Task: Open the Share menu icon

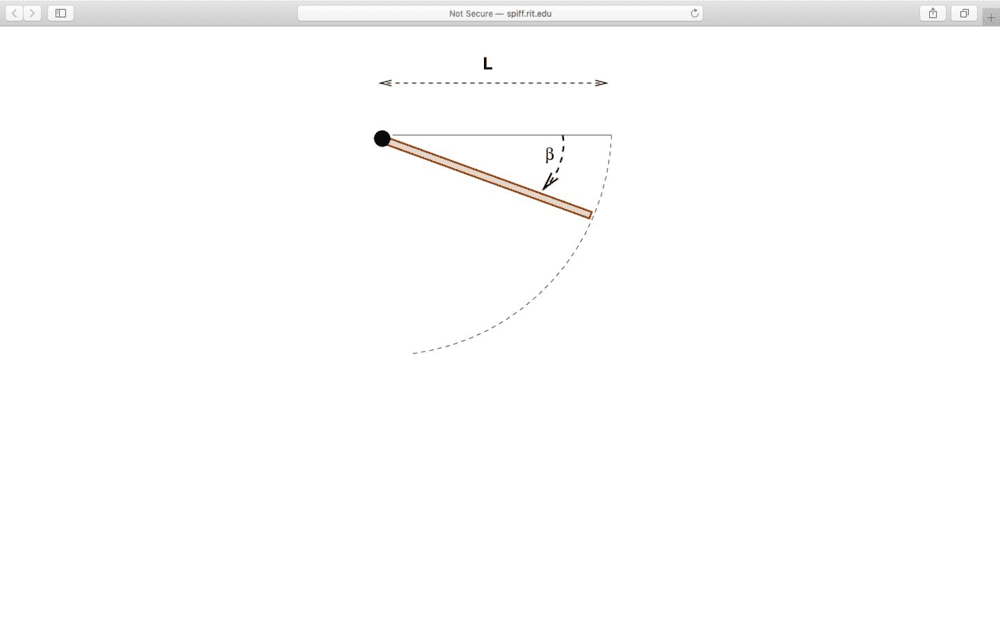Action: 932,13
